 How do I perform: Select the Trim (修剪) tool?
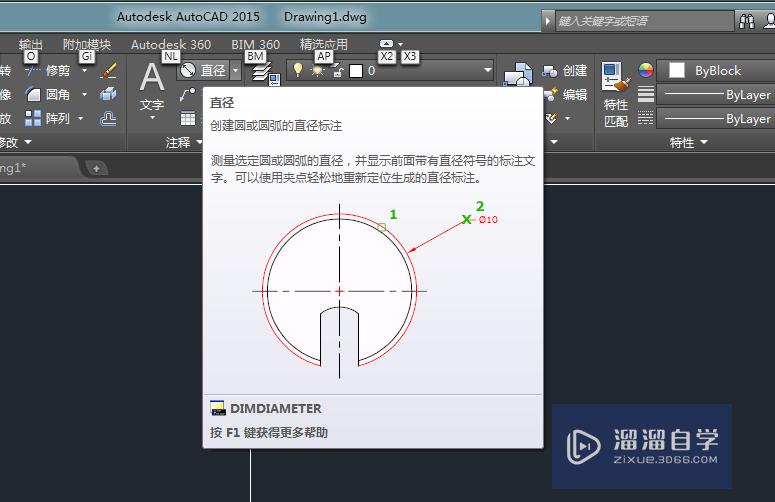point(48,71)
